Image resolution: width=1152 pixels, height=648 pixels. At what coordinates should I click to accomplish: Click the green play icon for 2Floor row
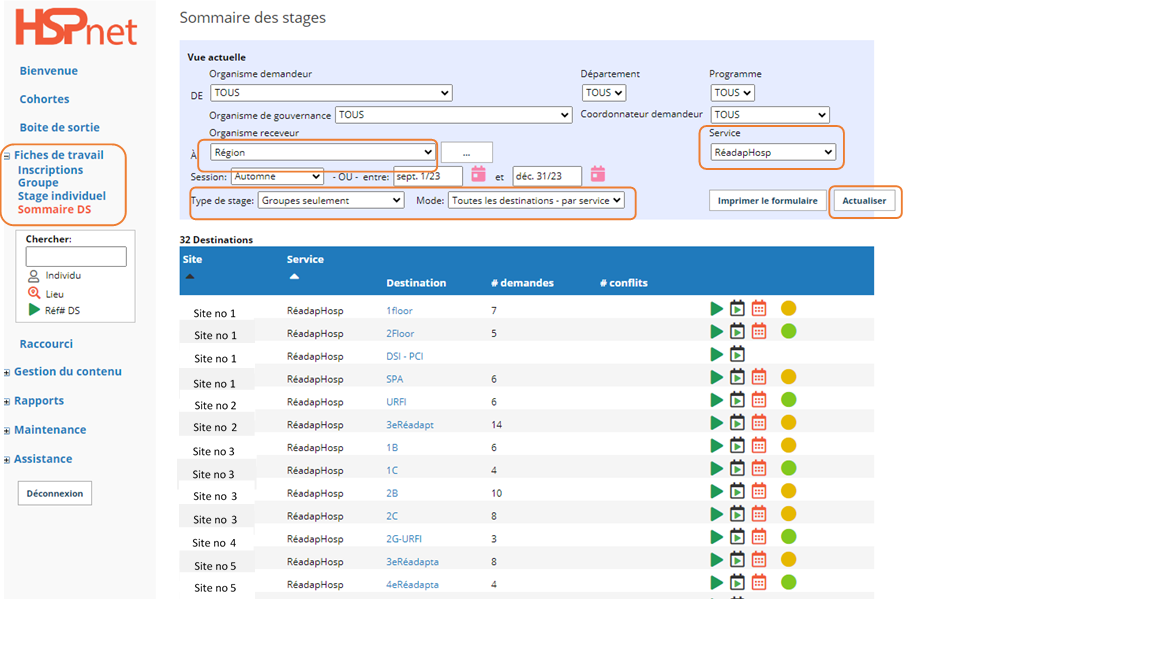(717, 332)
